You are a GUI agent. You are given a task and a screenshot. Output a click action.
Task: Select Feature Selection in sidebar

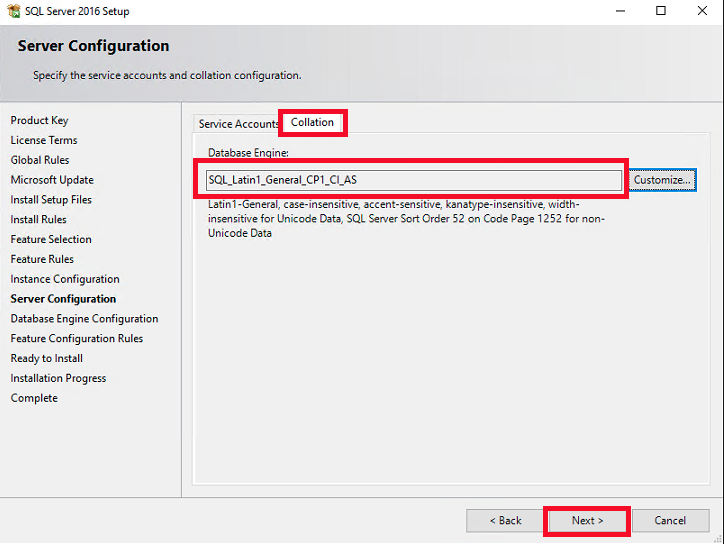(51, 239)
